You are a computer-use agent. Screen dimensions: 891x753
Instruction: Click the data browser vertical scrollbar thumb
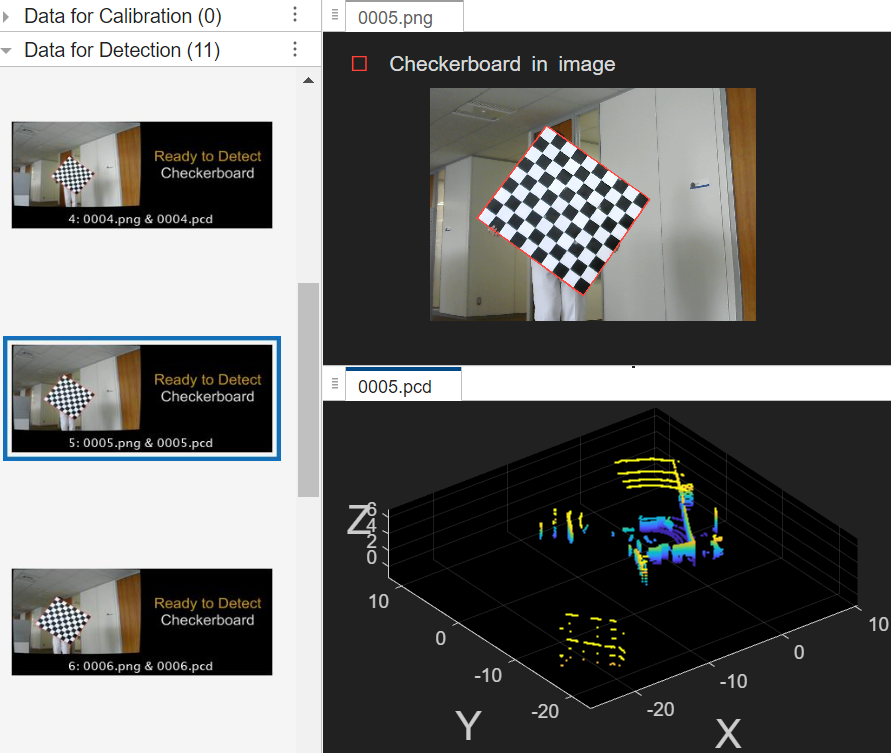point(308,390)
